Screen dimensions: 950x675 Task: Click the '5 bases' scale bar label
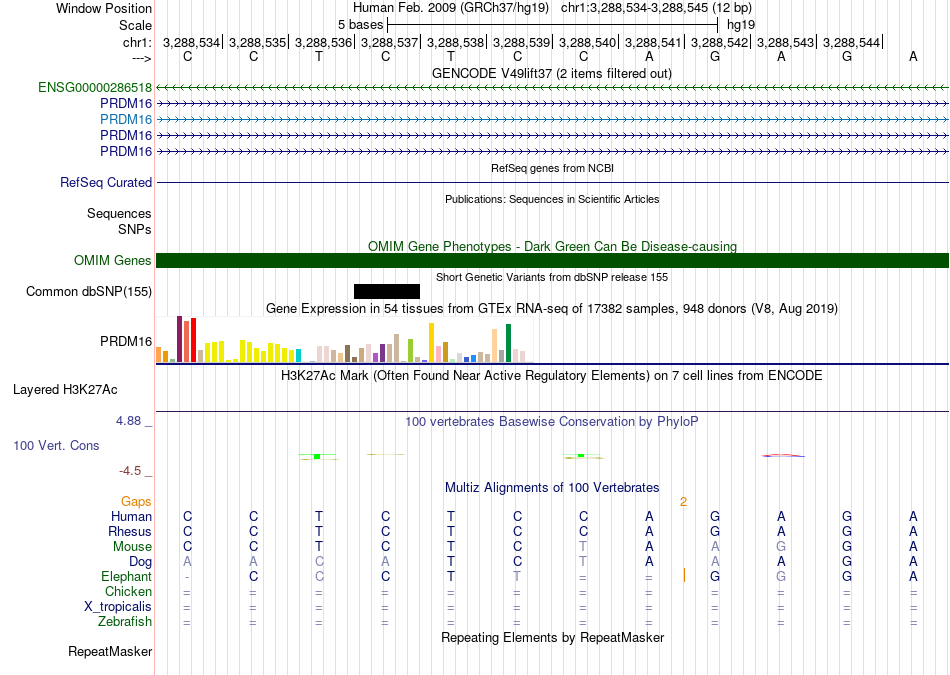pos(360,25)
